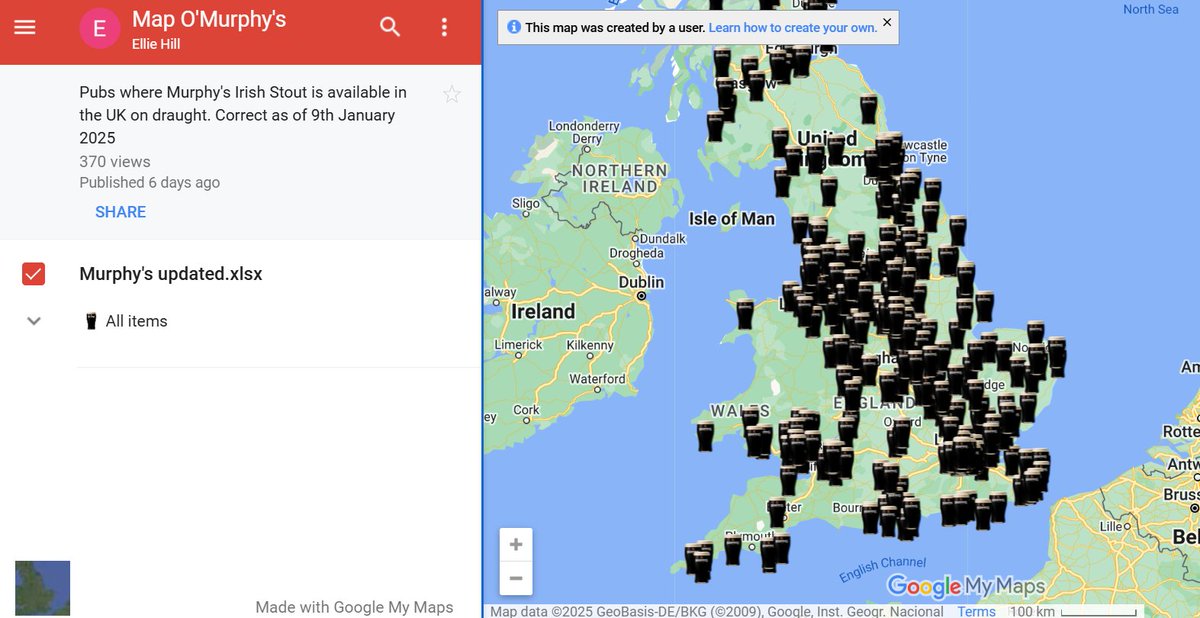The width and height of the screenshot is (1200, 618).
Task: Click the '370 views' text
Action: [x=115, y=161]
